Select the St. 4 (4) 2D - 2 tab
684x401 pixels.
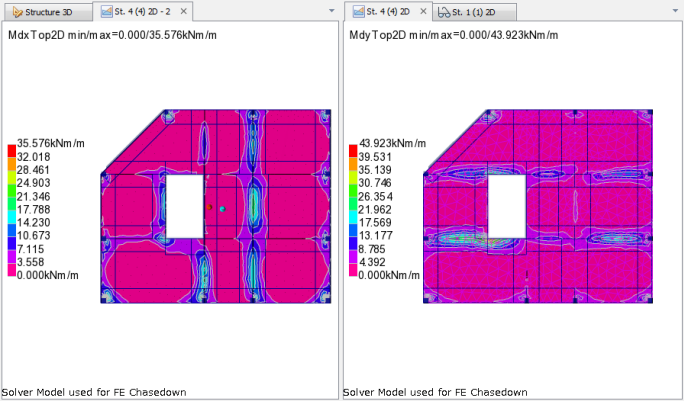[142, 11]
